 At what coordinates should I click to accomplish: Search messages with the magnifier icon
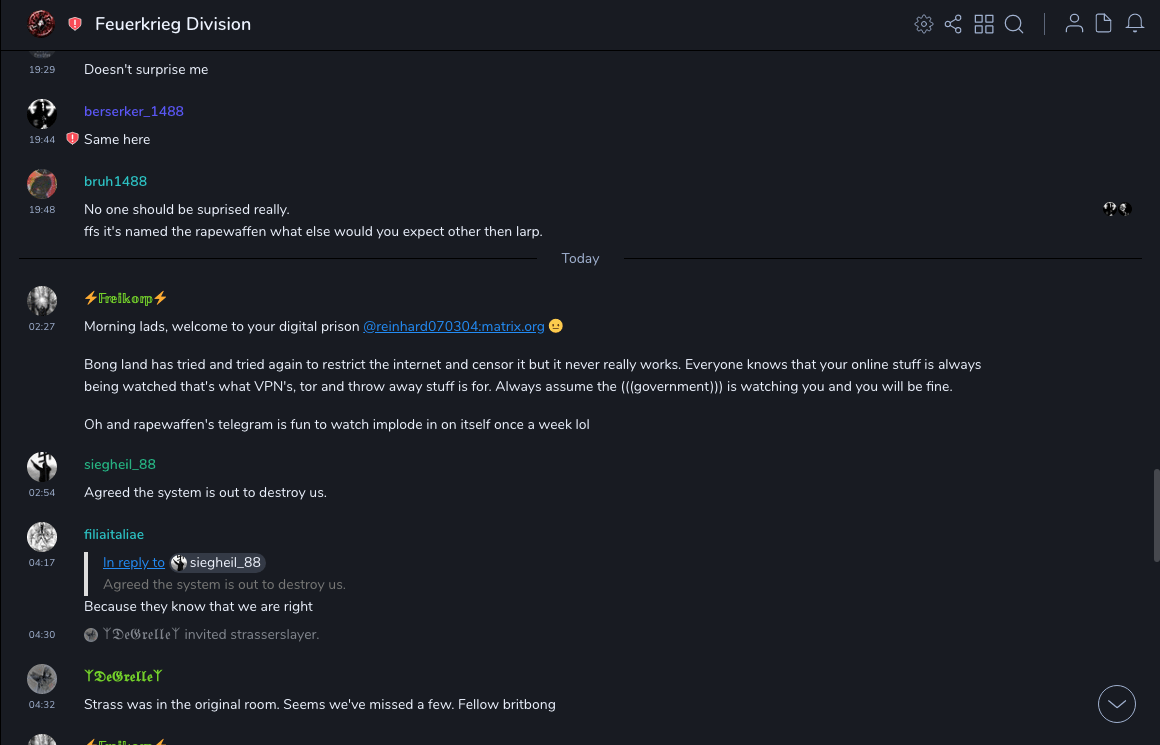pyautogui.click(x=1014, y=24)
